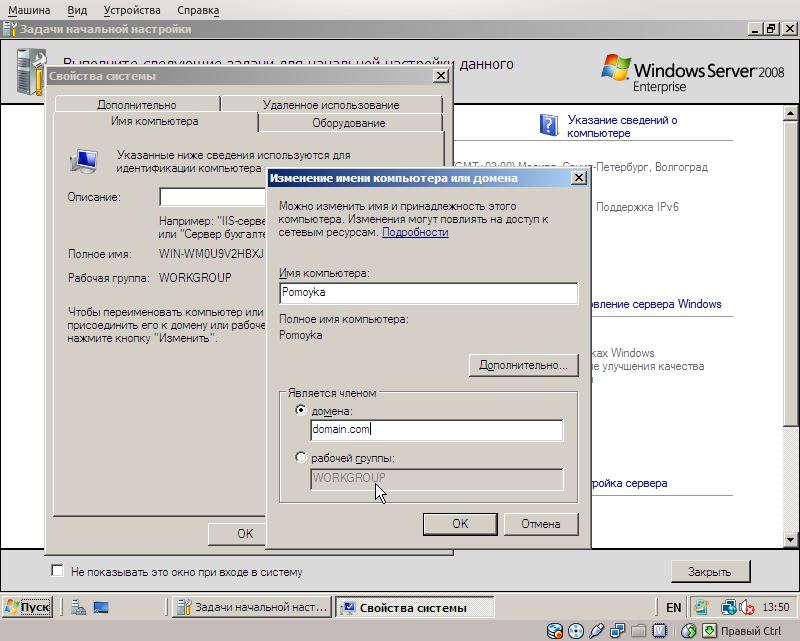
Task: Open the shared folders icon in VirtualBox status bar
Action: coord(638,631)
